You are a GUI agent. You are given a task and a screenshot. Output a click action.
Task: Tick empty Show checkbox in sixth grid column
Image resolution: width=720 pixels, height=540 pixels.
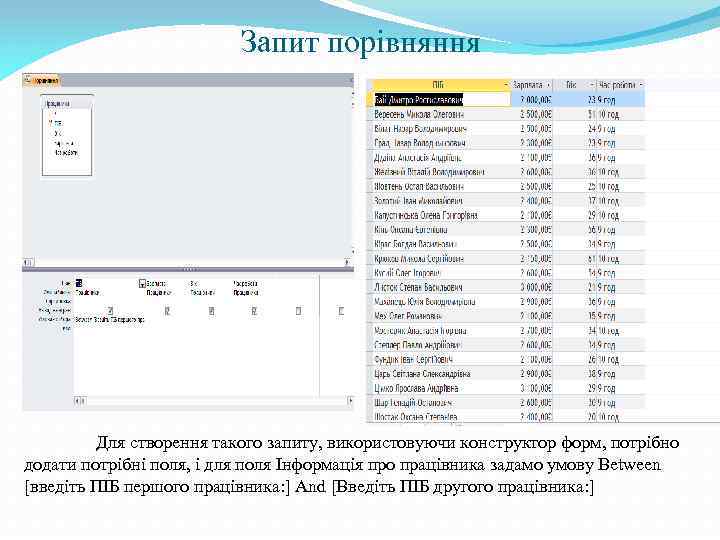pos(341,311)
